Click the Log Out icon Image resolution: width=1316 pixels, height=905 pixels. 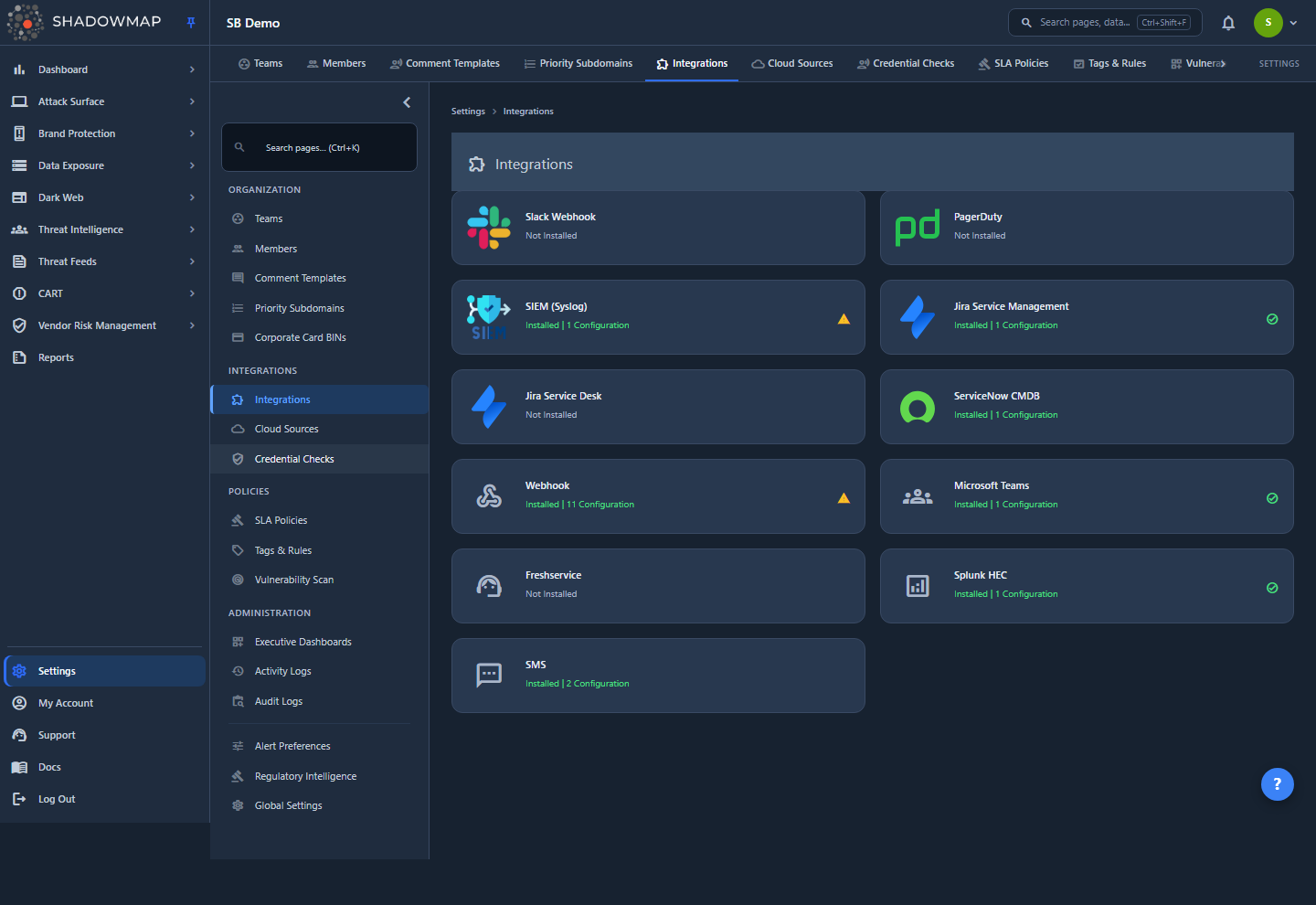tap(19, 799)
